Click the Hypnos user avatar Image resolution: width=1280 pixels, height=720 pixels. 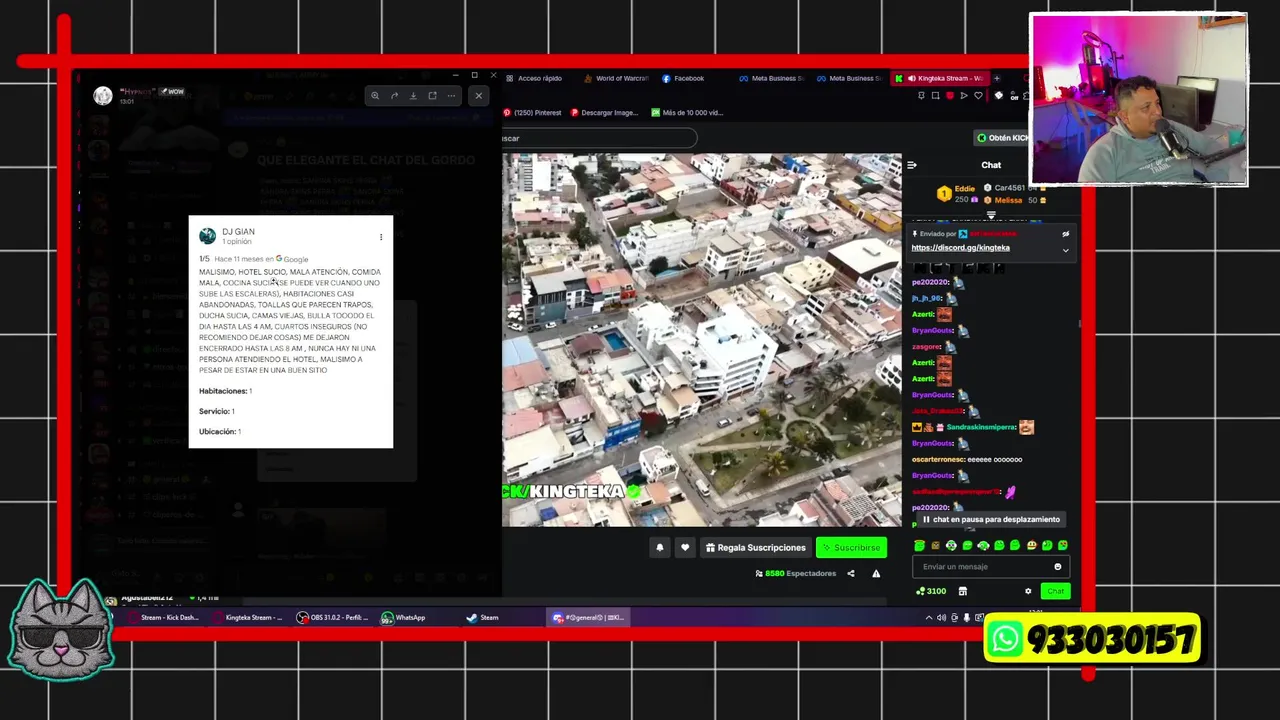click(103, 96)
